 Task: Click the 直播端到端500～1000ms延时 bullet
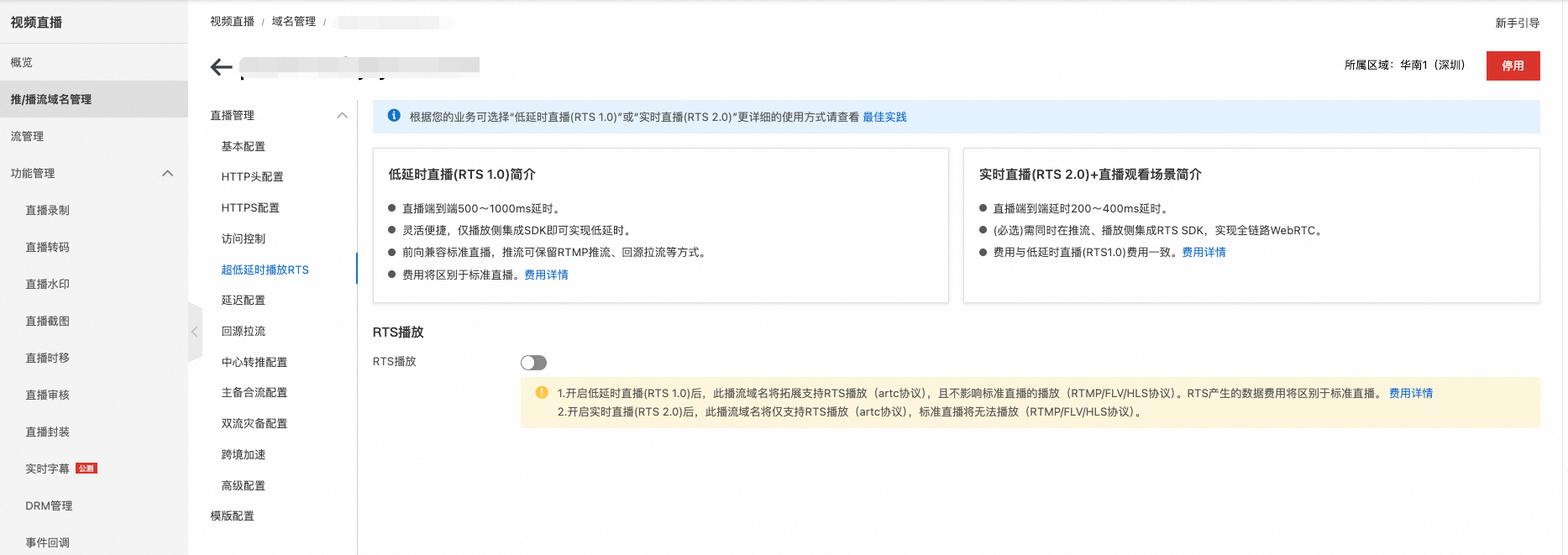click(480, 208)
